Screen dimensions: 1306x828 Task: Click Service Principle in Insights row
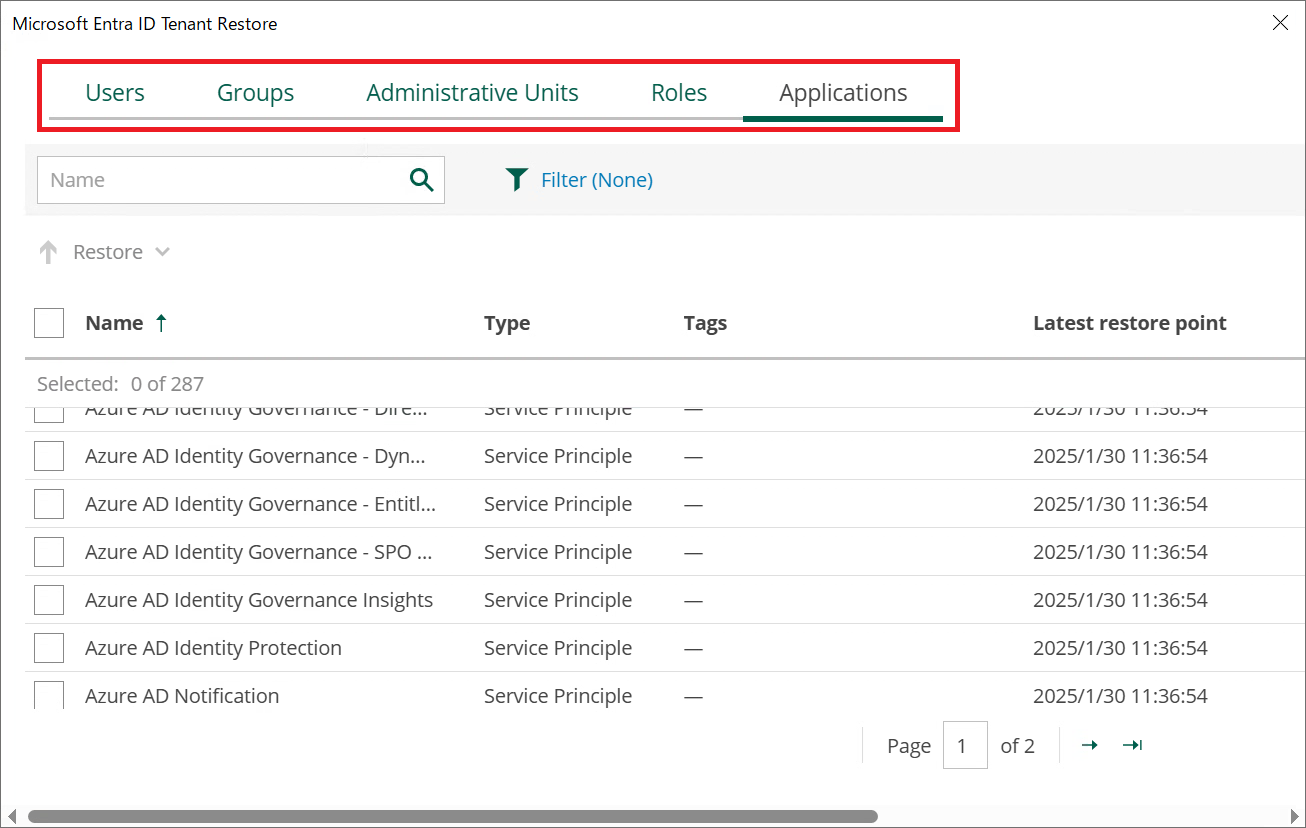coord(558,600)
